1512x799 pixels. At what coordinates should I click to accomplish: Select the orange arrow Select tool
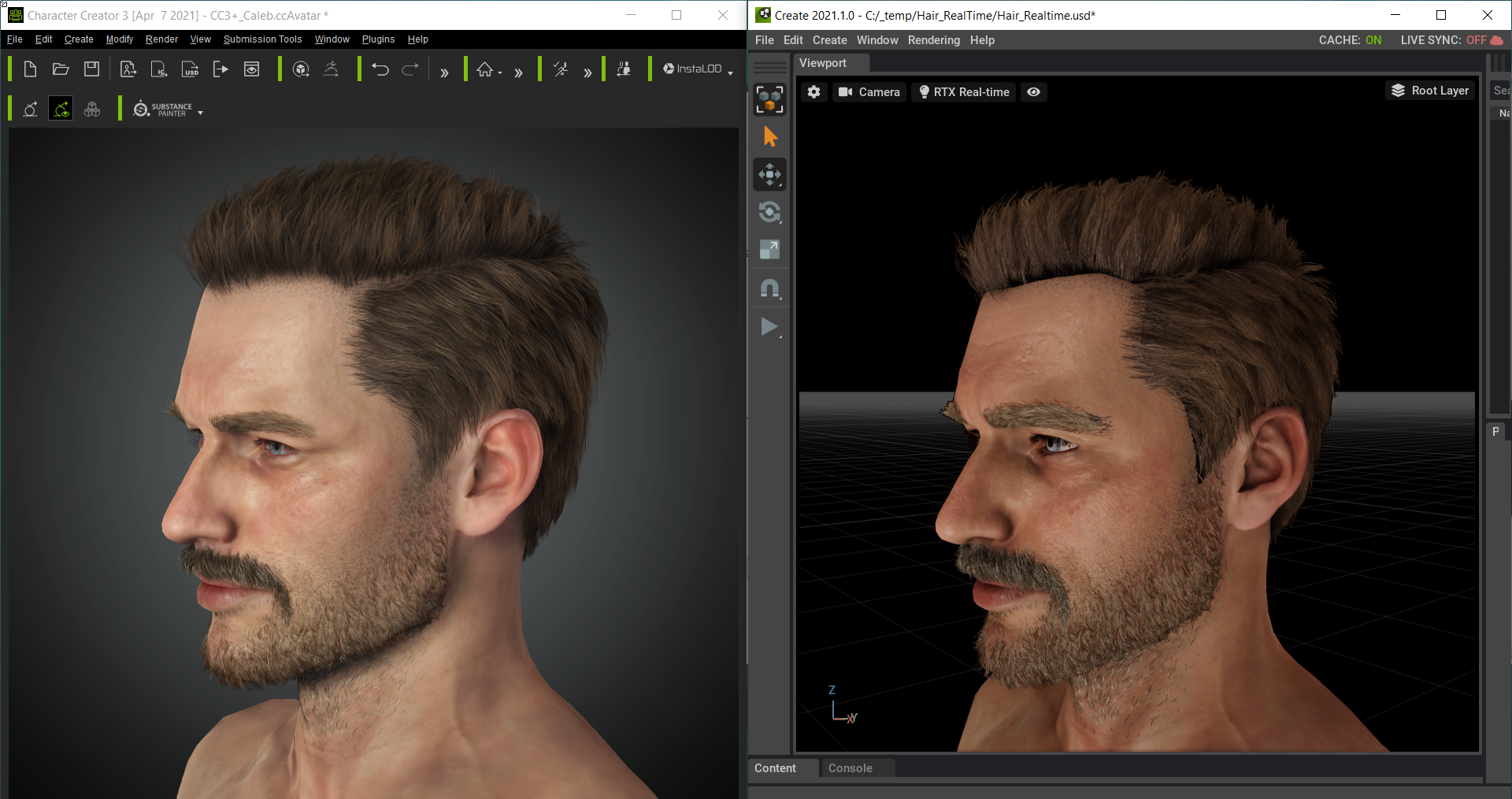pos(770,137)
